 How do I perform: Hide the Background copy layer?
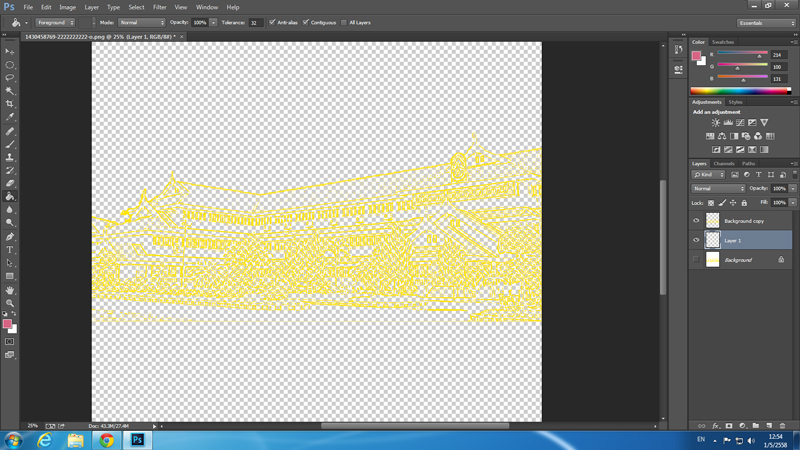tap(696, 221)
